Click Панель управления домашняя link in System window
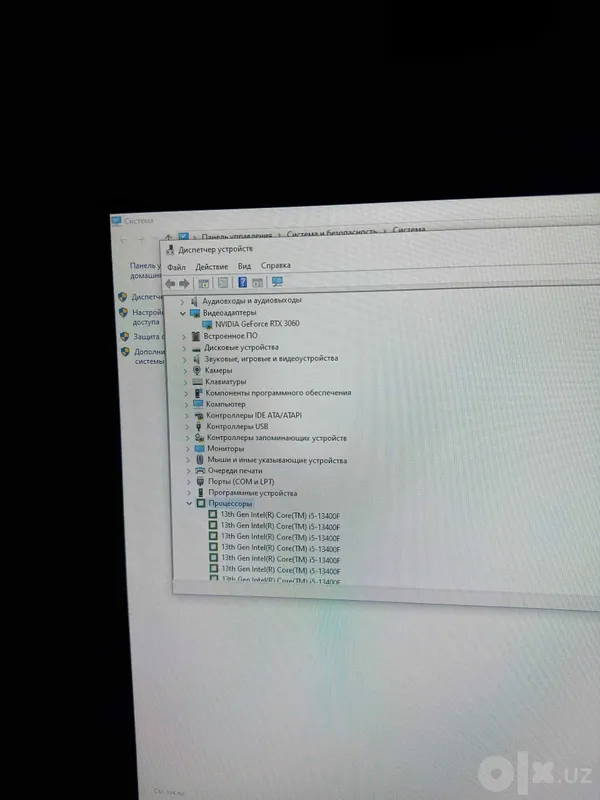The width and height of the screenshot is (600, 800). click(145, 270)
